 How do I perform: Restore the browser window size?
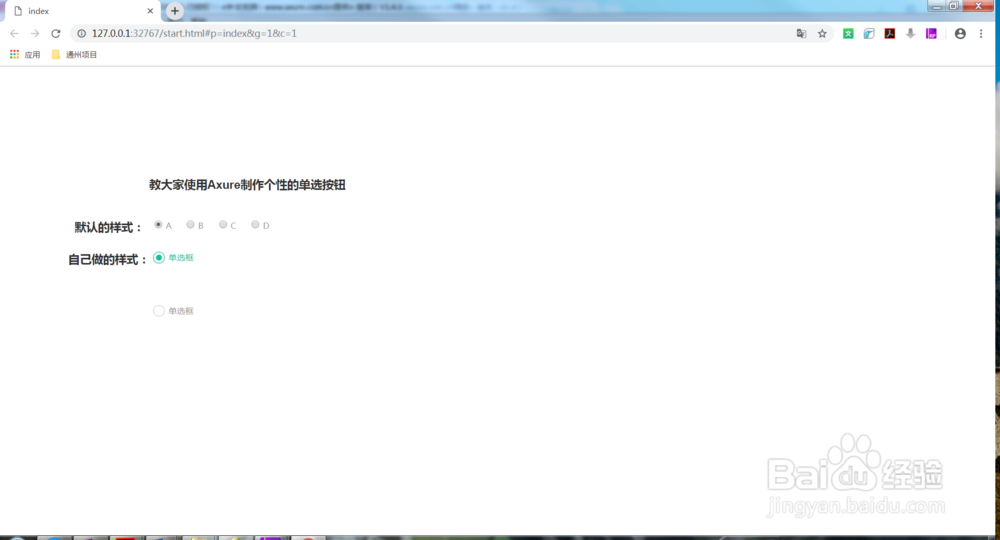[953, 6]
